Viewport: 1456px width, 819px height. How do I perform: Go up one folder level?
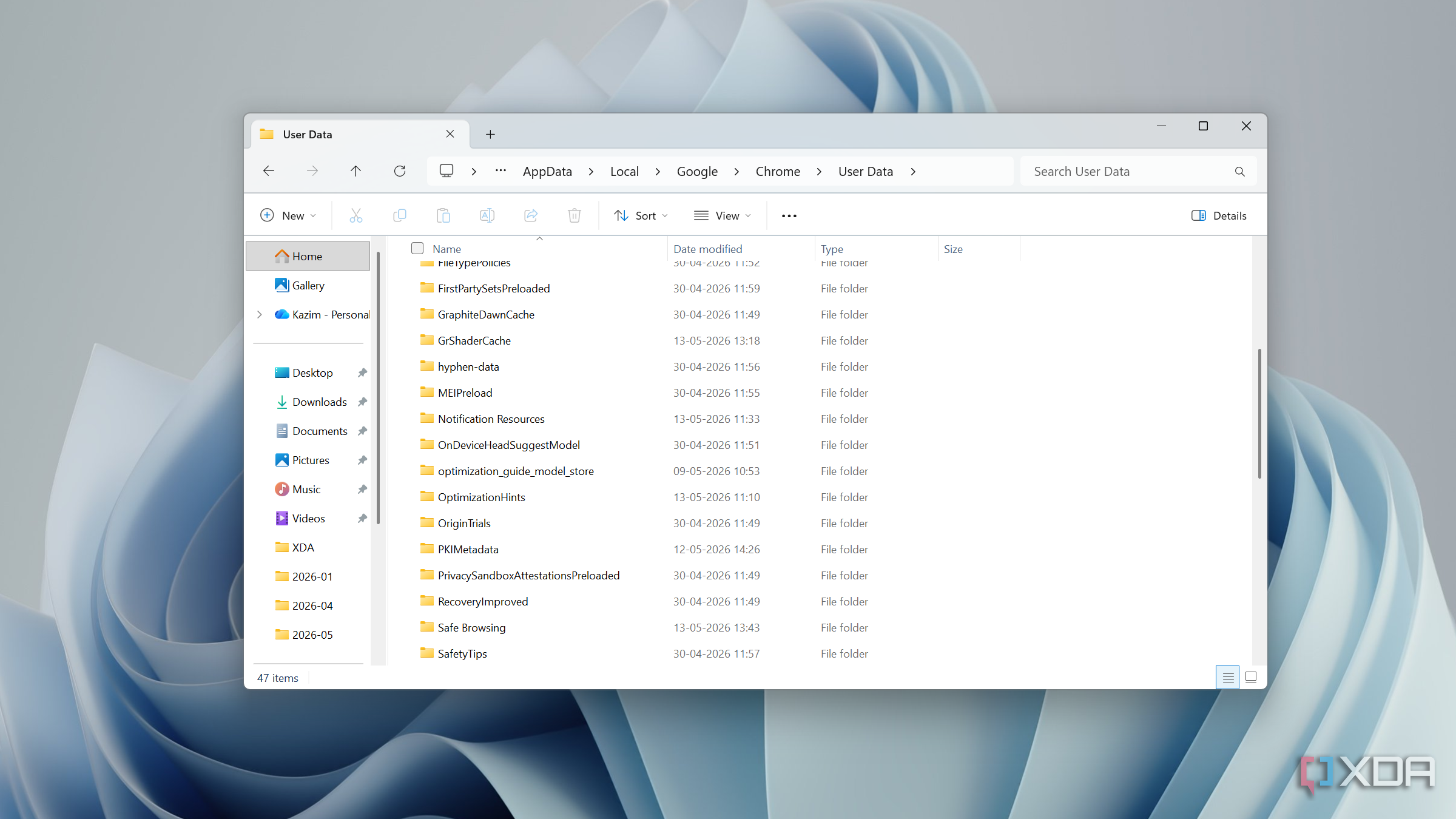click(x=356, y=171)
